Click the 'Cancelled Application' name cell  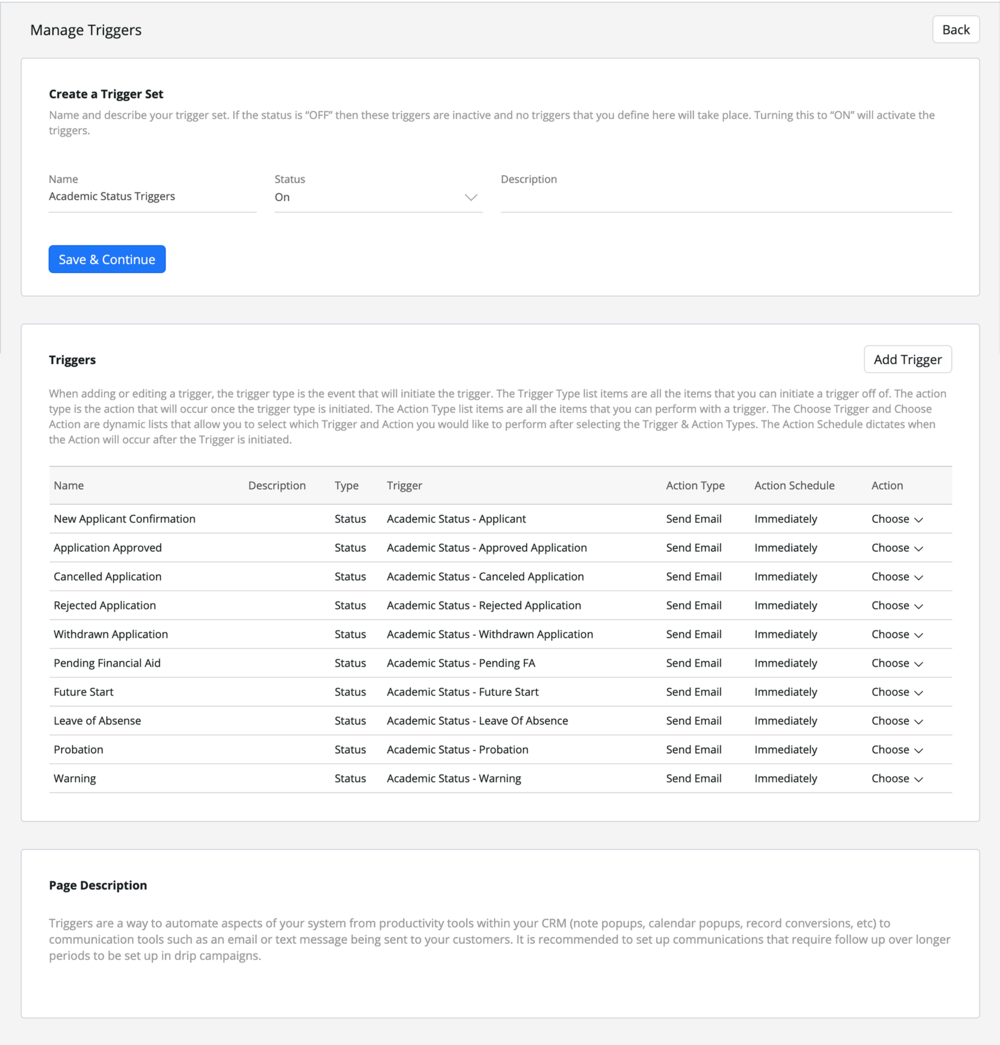coord(107,576)
